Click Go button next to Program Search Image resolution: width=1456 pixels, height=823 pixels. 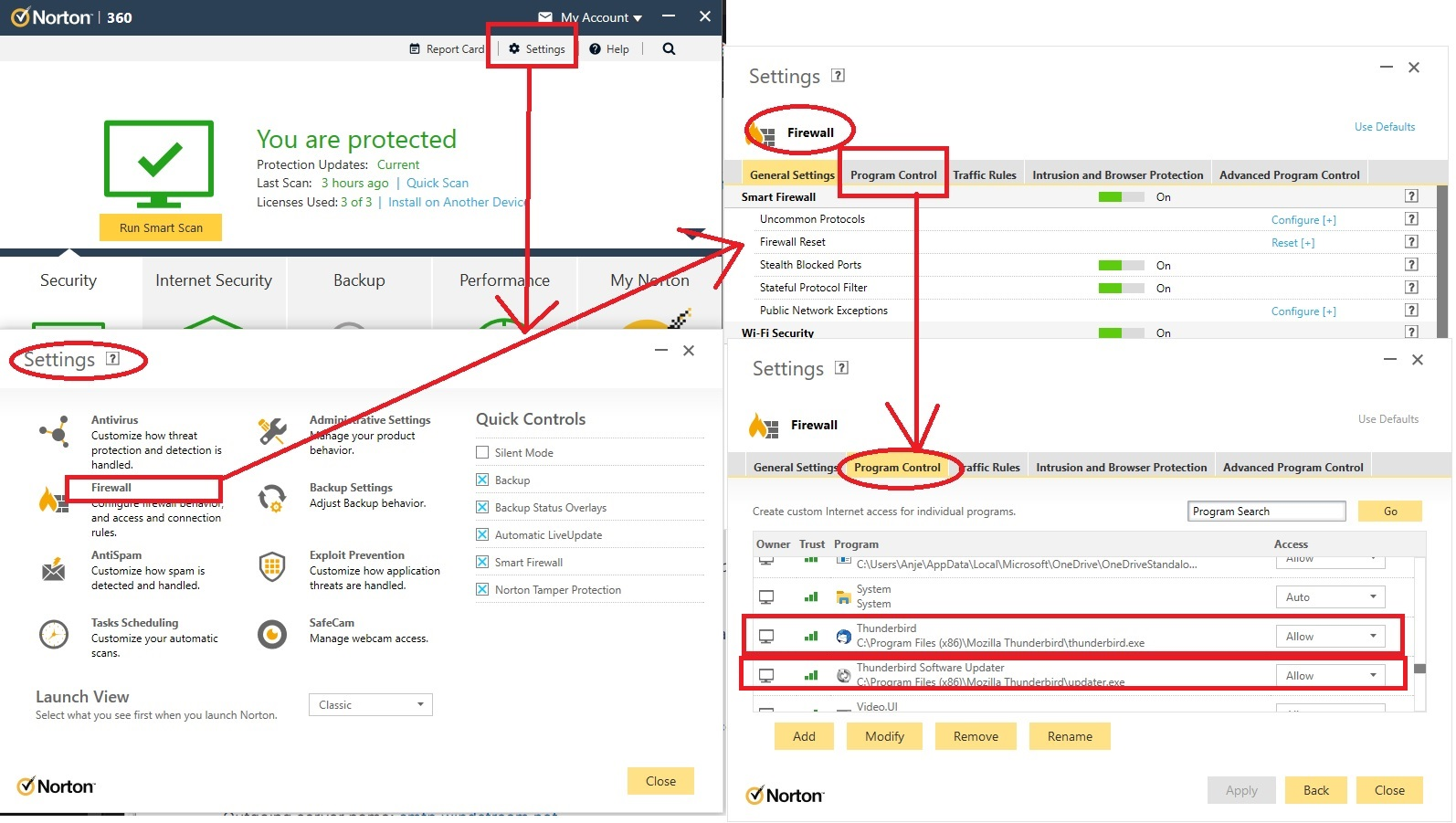1390,512
